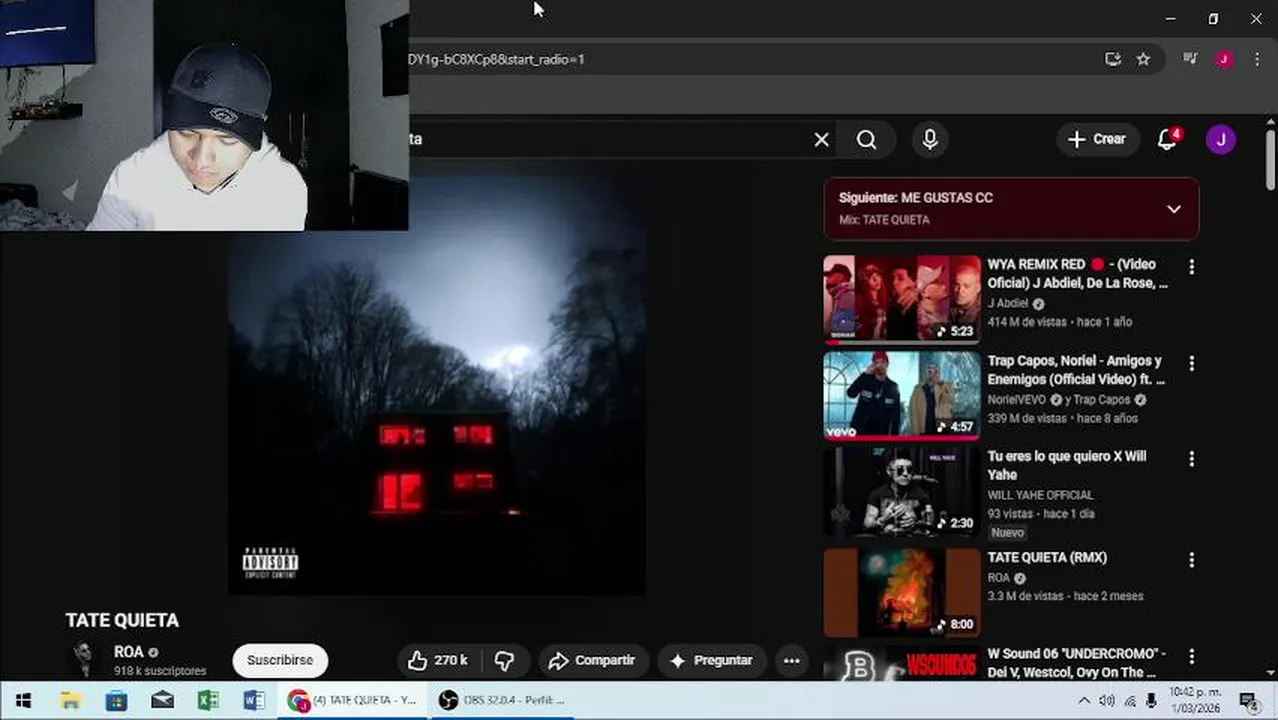This screenshot has width=1278, height=720.
Task: Open Windows Start menu
Action: pos(23,700)
